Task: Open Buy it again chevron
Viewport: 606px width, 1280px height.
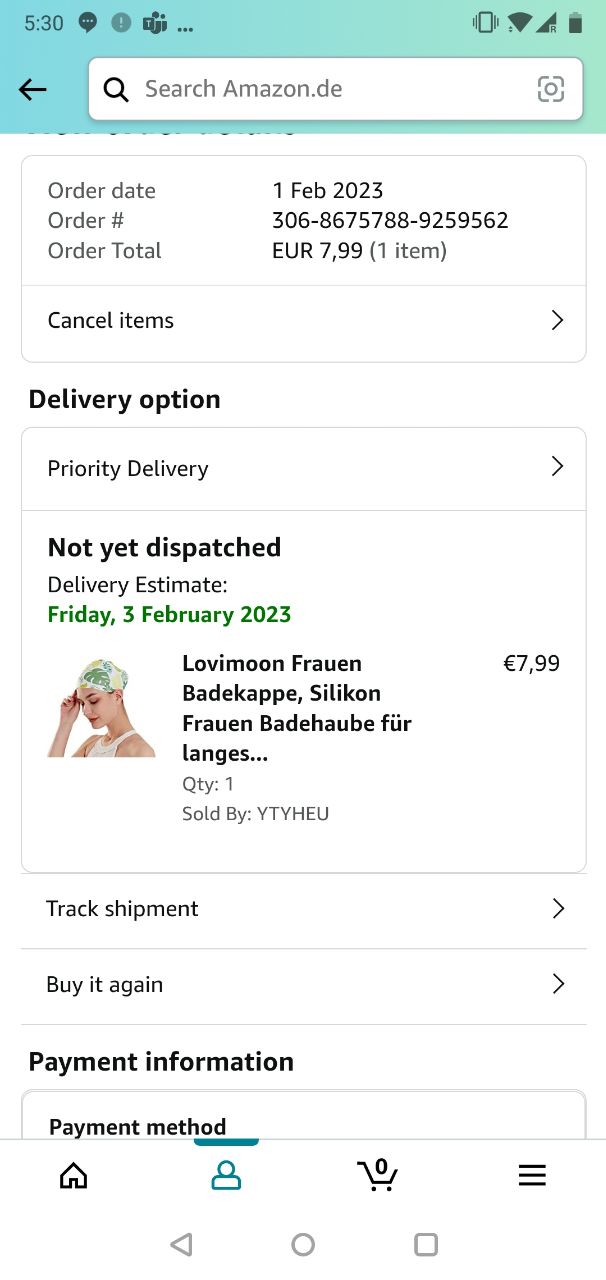Action: pyautogui.click(x=558, y=984)
